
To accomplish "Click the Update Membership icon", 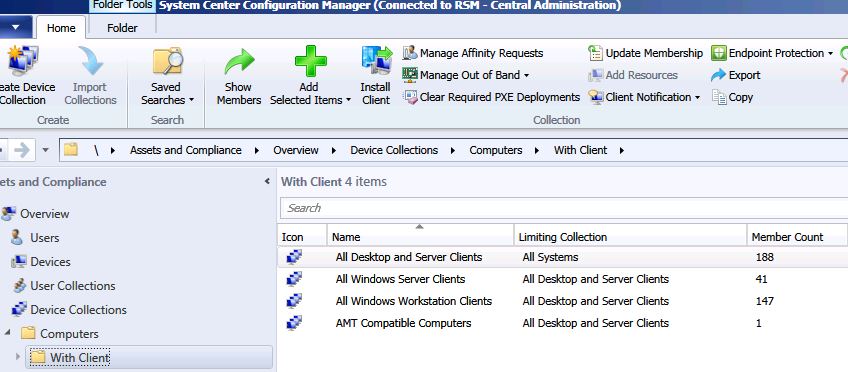I will tap(595, 53).
